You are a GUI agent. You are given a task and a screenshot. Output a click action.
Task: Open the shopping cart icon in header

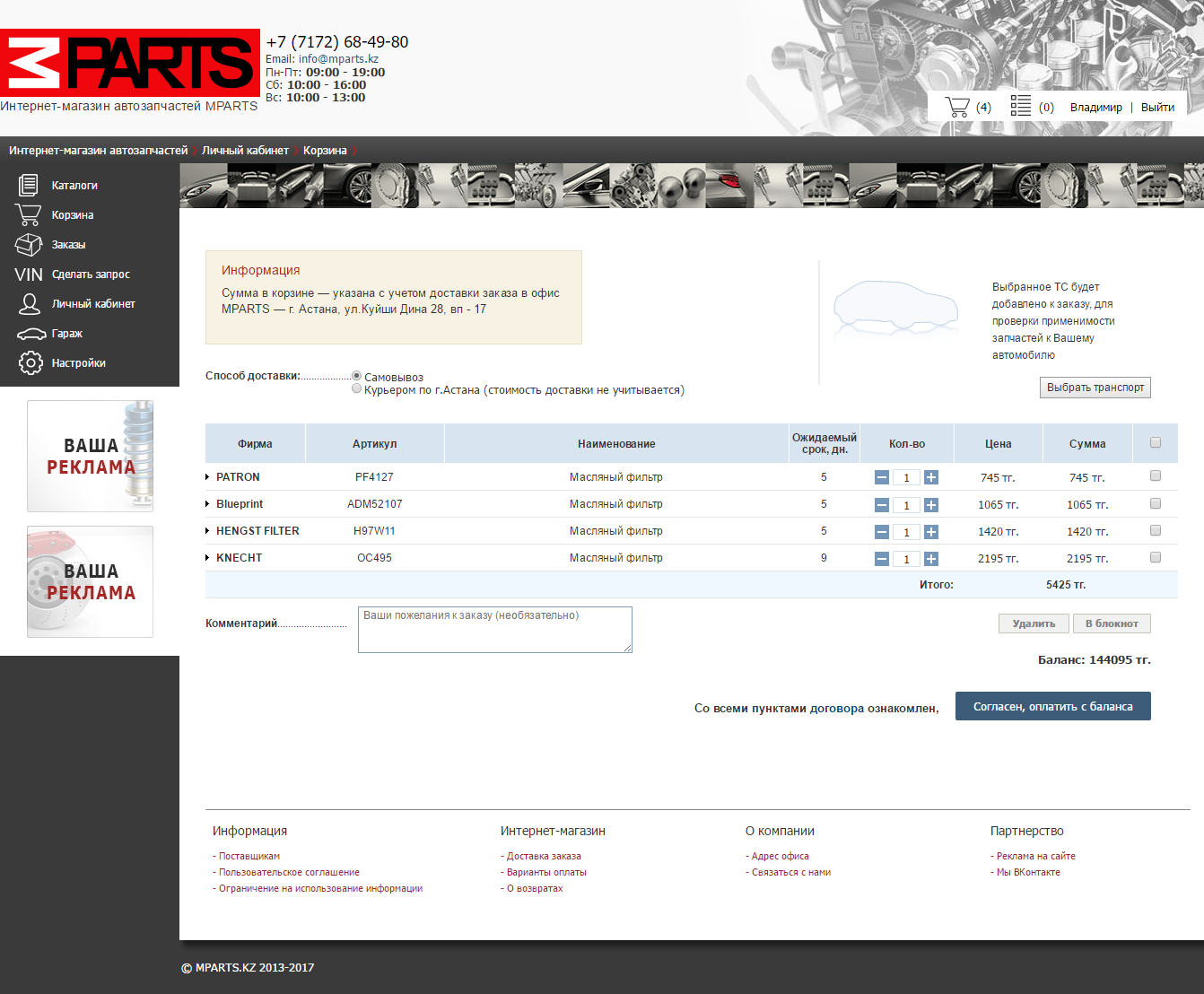click(x=957, y=107)
